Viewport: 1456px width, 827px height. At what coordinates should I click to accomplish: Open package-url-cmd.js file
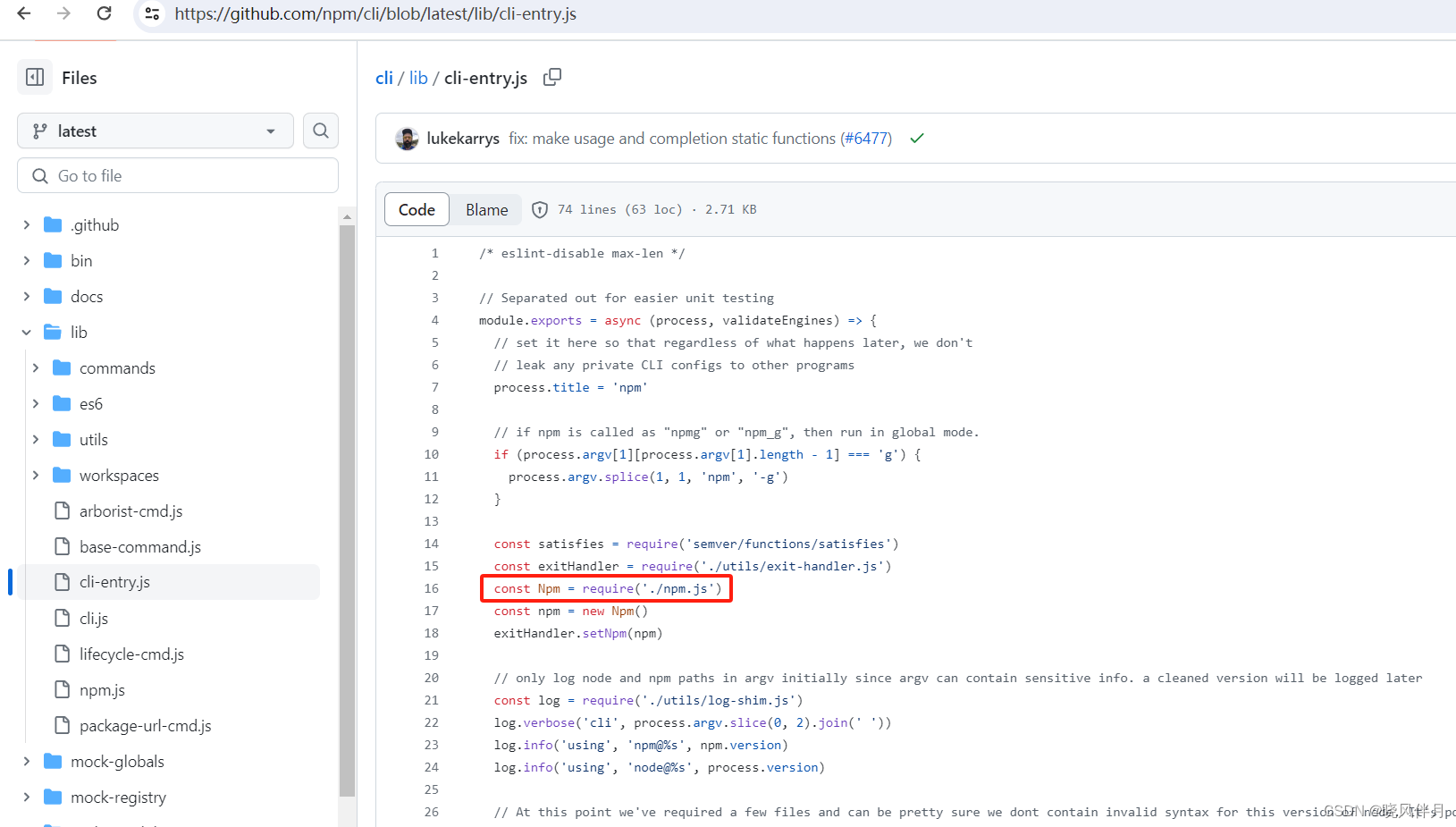tap(146, 726)
